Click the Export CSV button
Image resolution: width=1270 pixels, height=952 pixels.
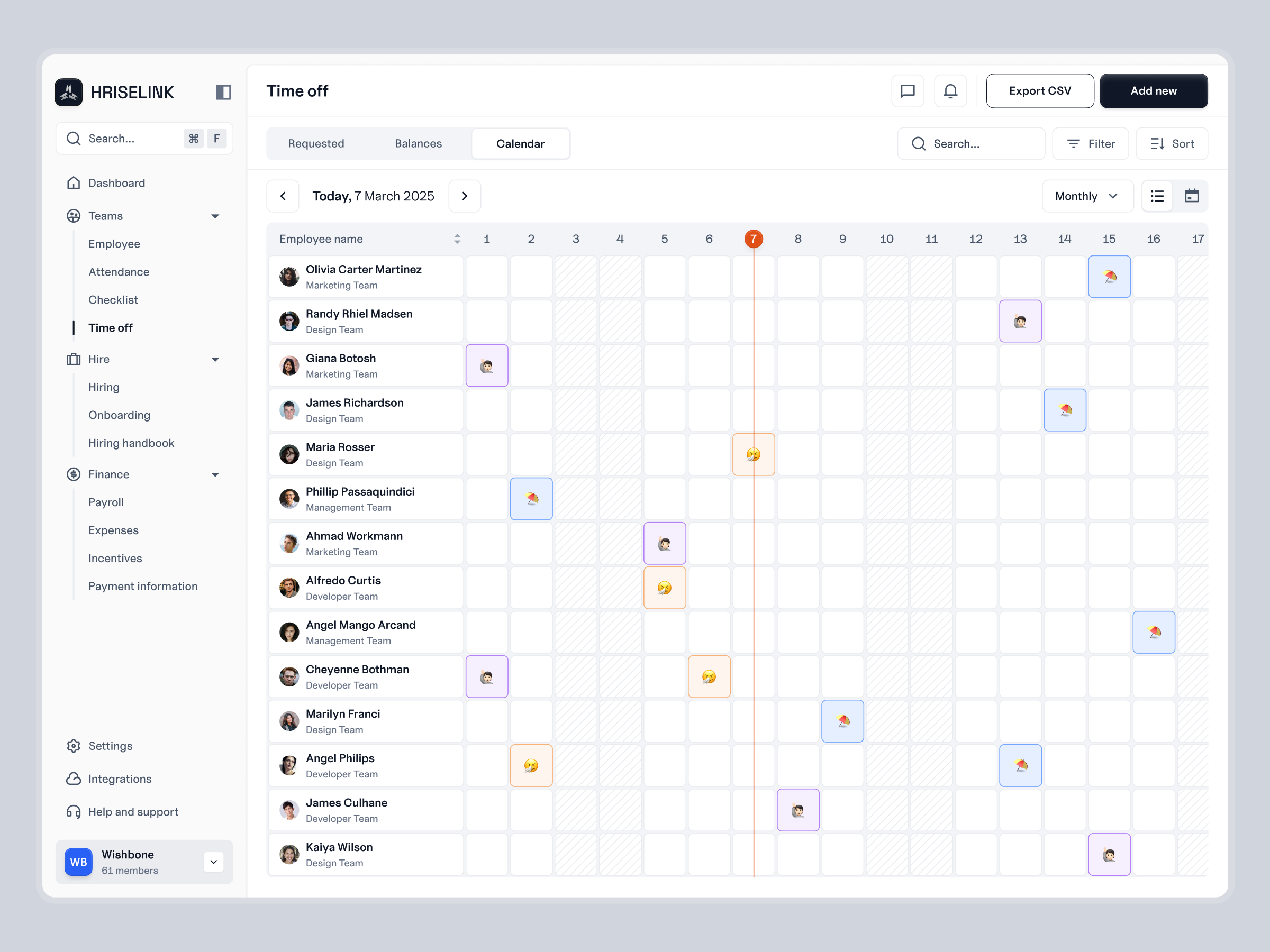[x=1040, y=90]
